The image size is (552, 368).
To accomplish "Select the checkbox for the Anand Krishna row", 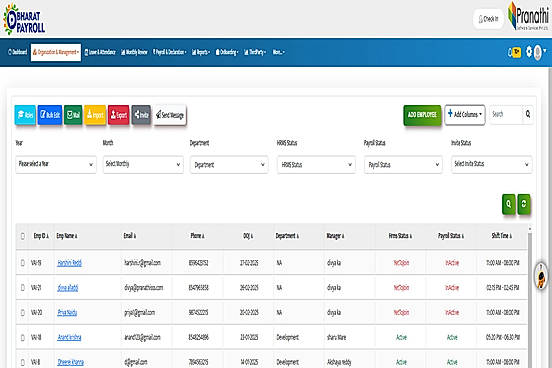I will pos(23,337).
